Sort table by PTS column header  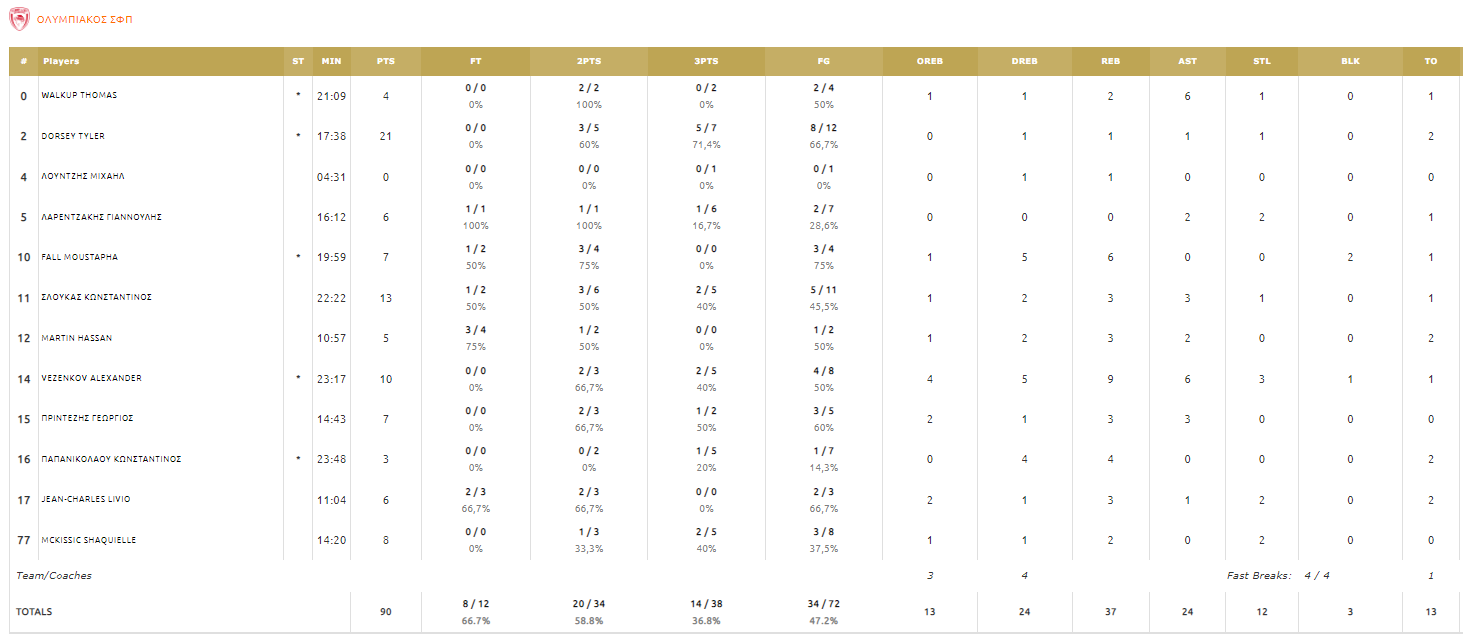[x=386, y=61]
